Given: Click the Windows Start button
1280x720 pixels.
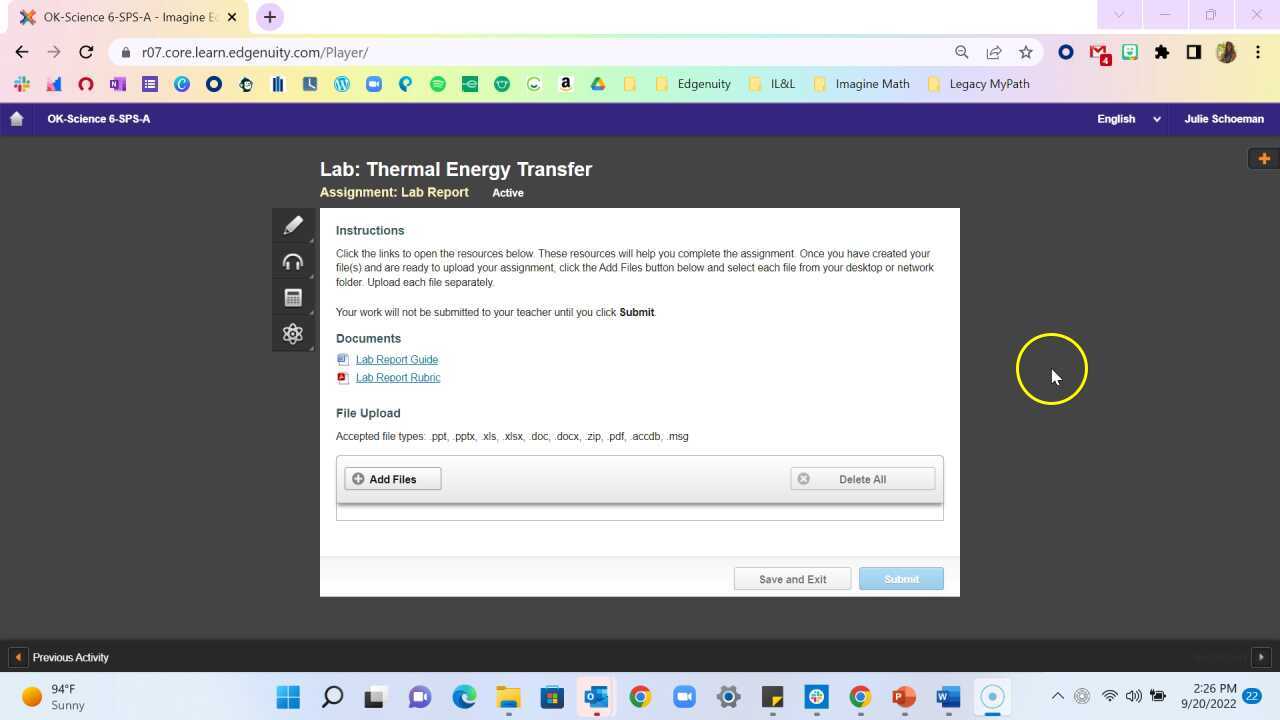Looking at the screenshot, I should click(288, 697).
